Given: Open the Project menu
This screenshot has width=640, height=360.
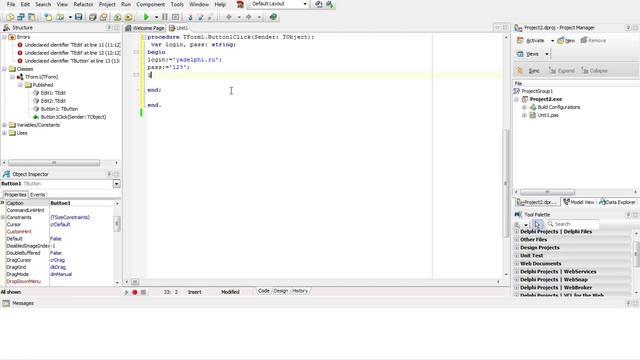Looking at the screenshot, I should point(107,4).
